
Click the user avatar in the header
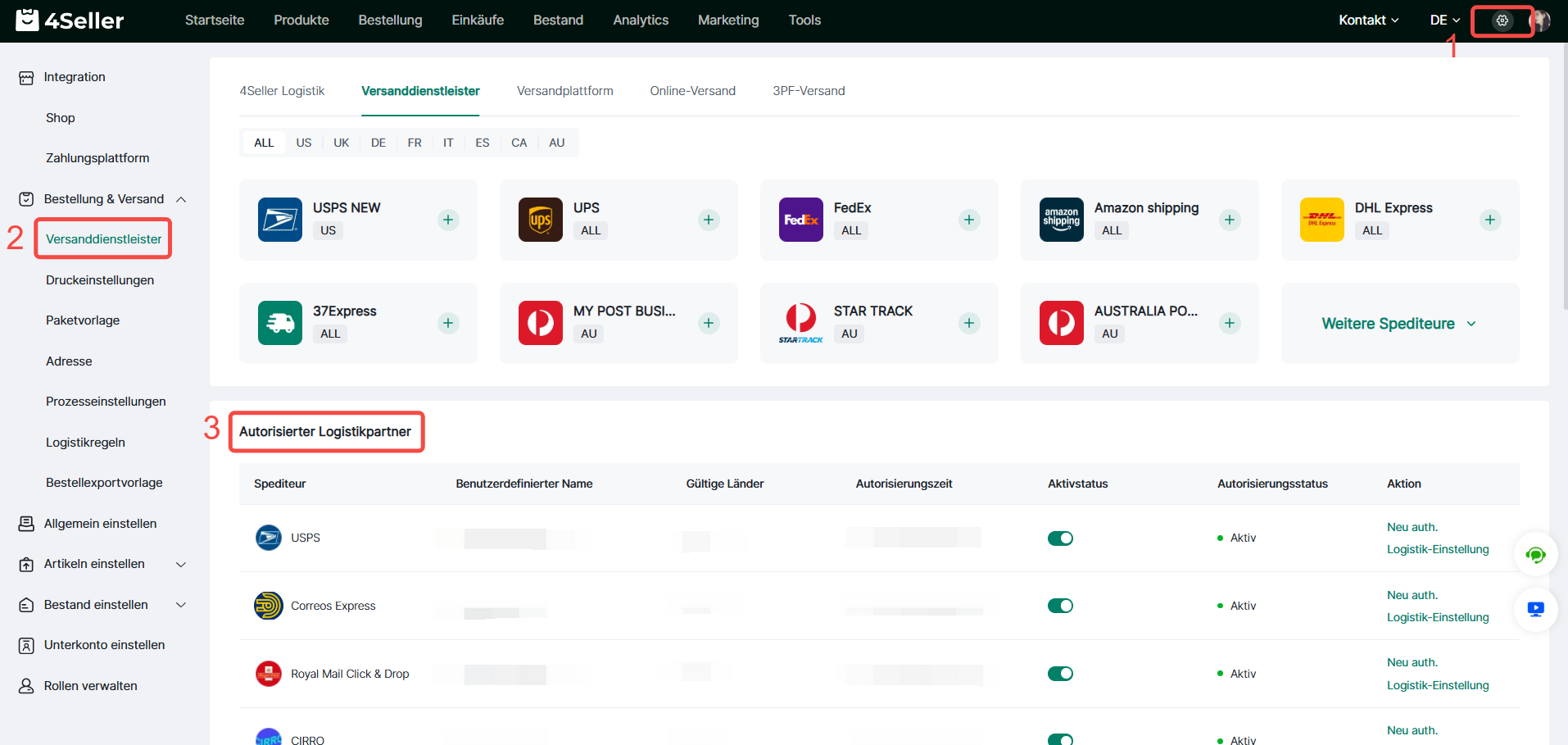[x=1540, y=20]
